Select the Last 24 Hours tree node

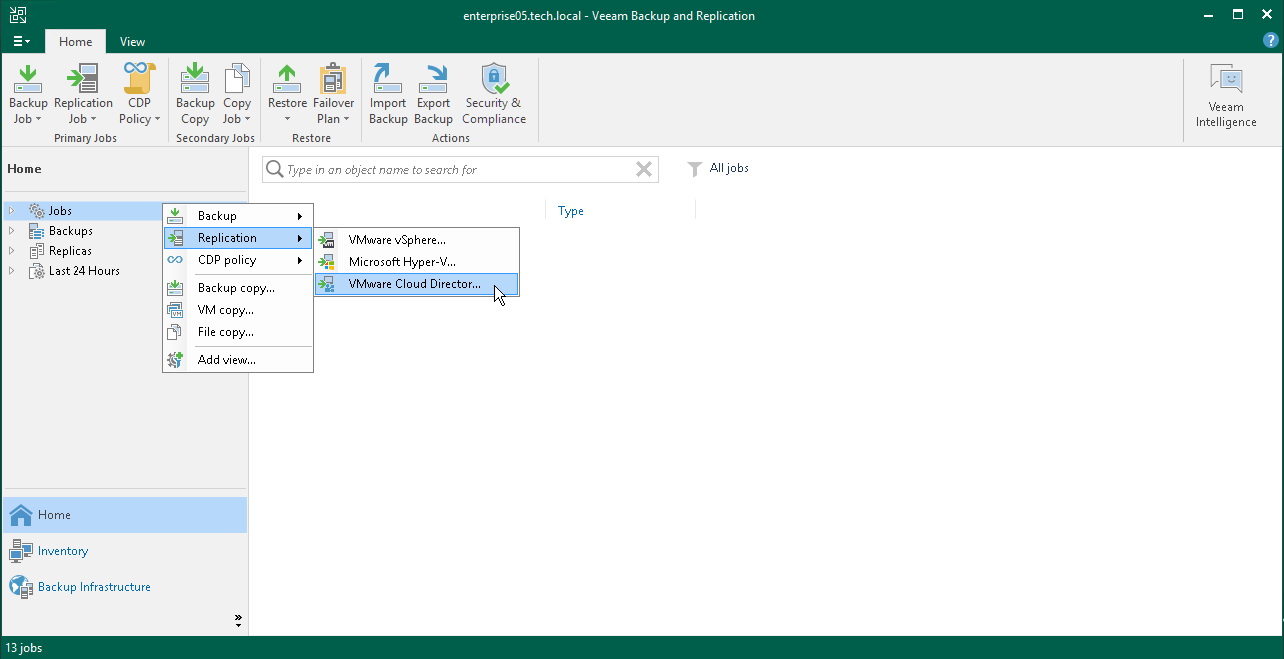[x=84, y=271]
